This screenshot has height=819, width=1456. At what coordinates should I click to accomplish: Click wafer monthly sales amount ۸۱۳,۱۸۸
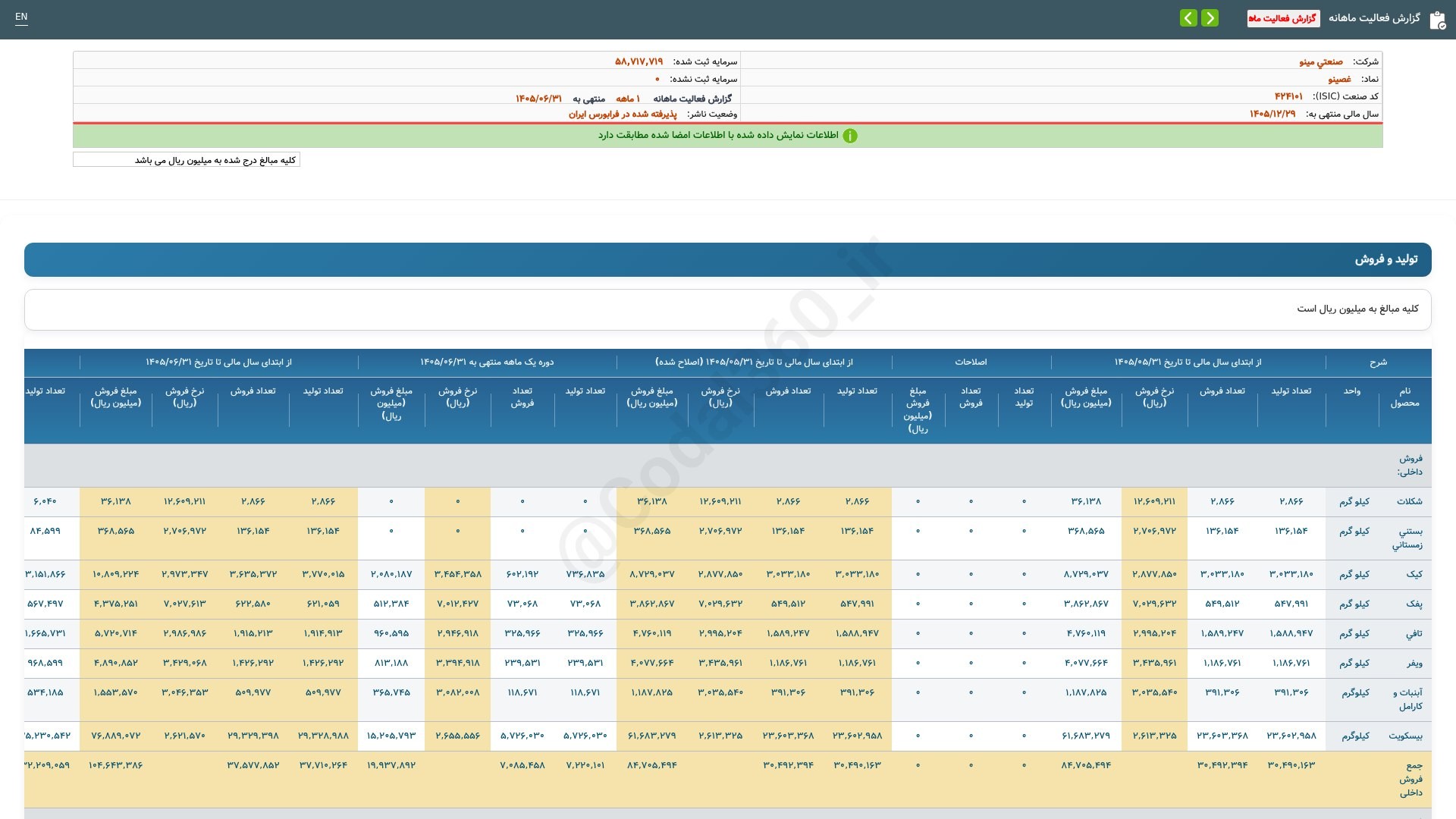pos(391,664)
